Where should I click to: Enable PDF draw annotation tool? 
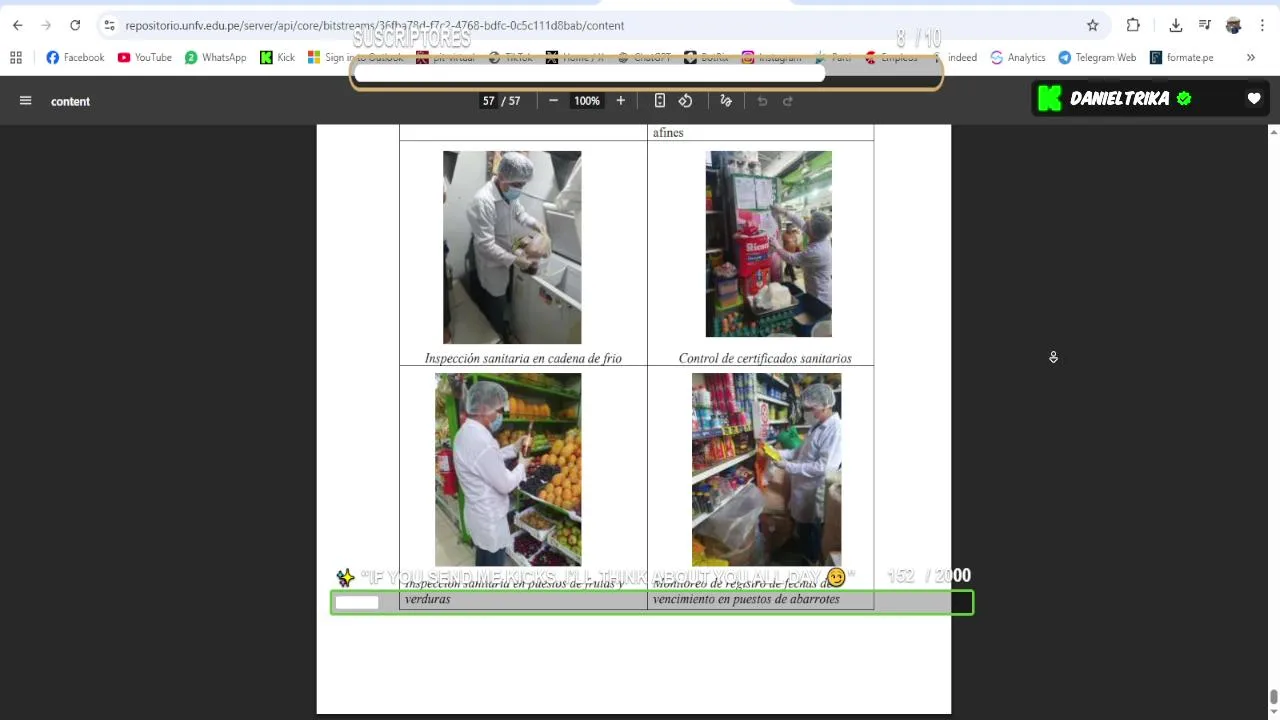(x=726, y=100)
